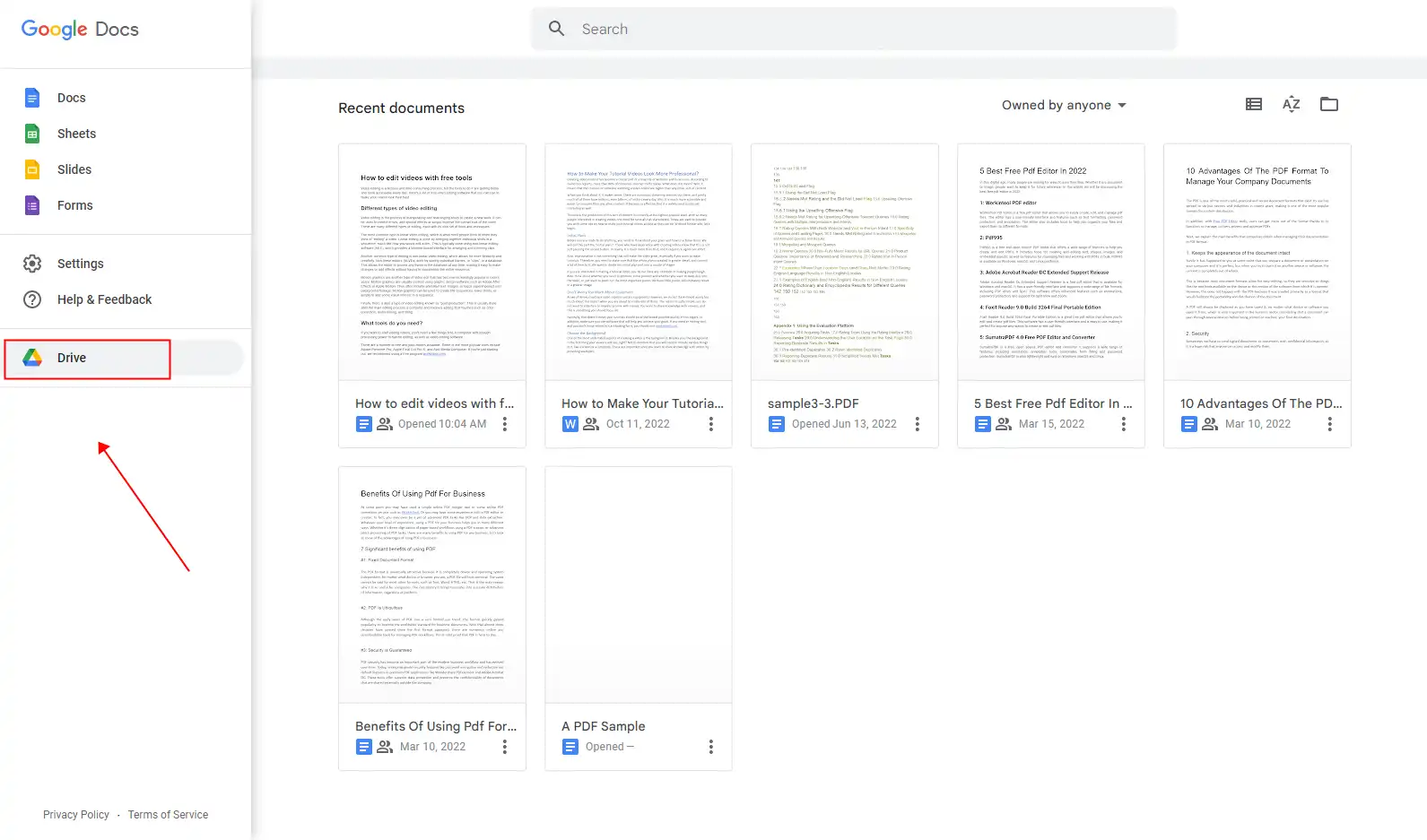Switch to list view
1427x840 pixels.
[x=1254, y=104]
